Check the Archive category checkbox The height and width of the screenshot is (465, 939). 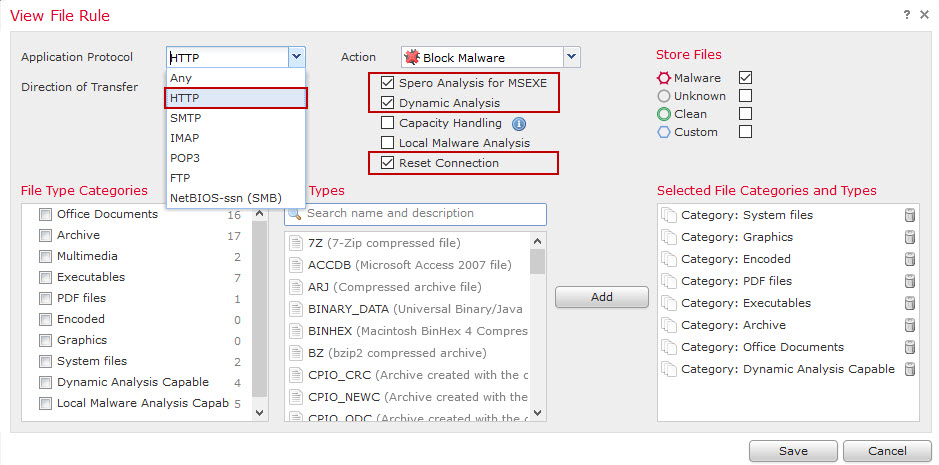[x=46, y=235]
